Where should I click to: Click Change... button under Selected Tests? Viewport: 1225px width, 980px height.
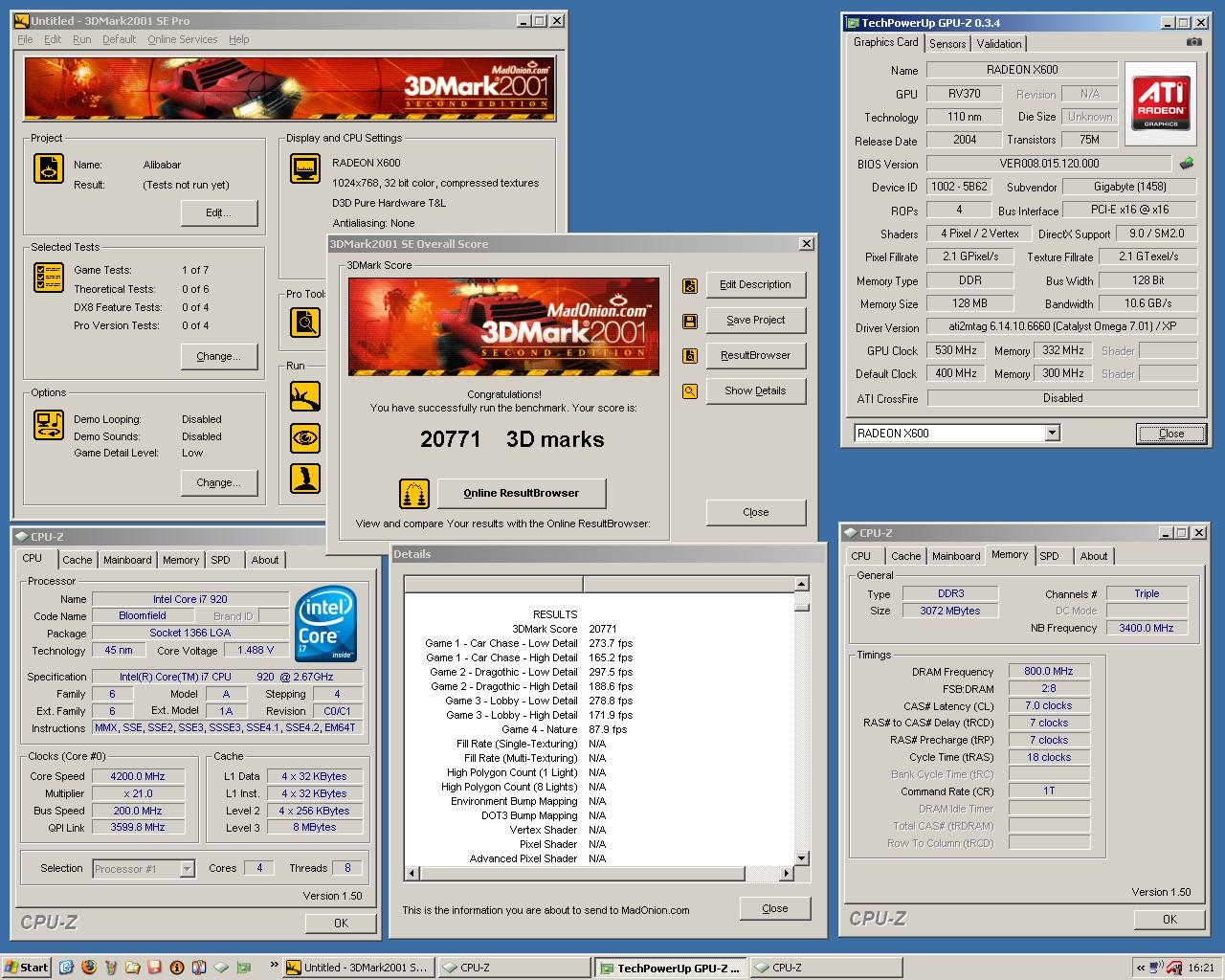pyautogui.click(x=219, y=356)
